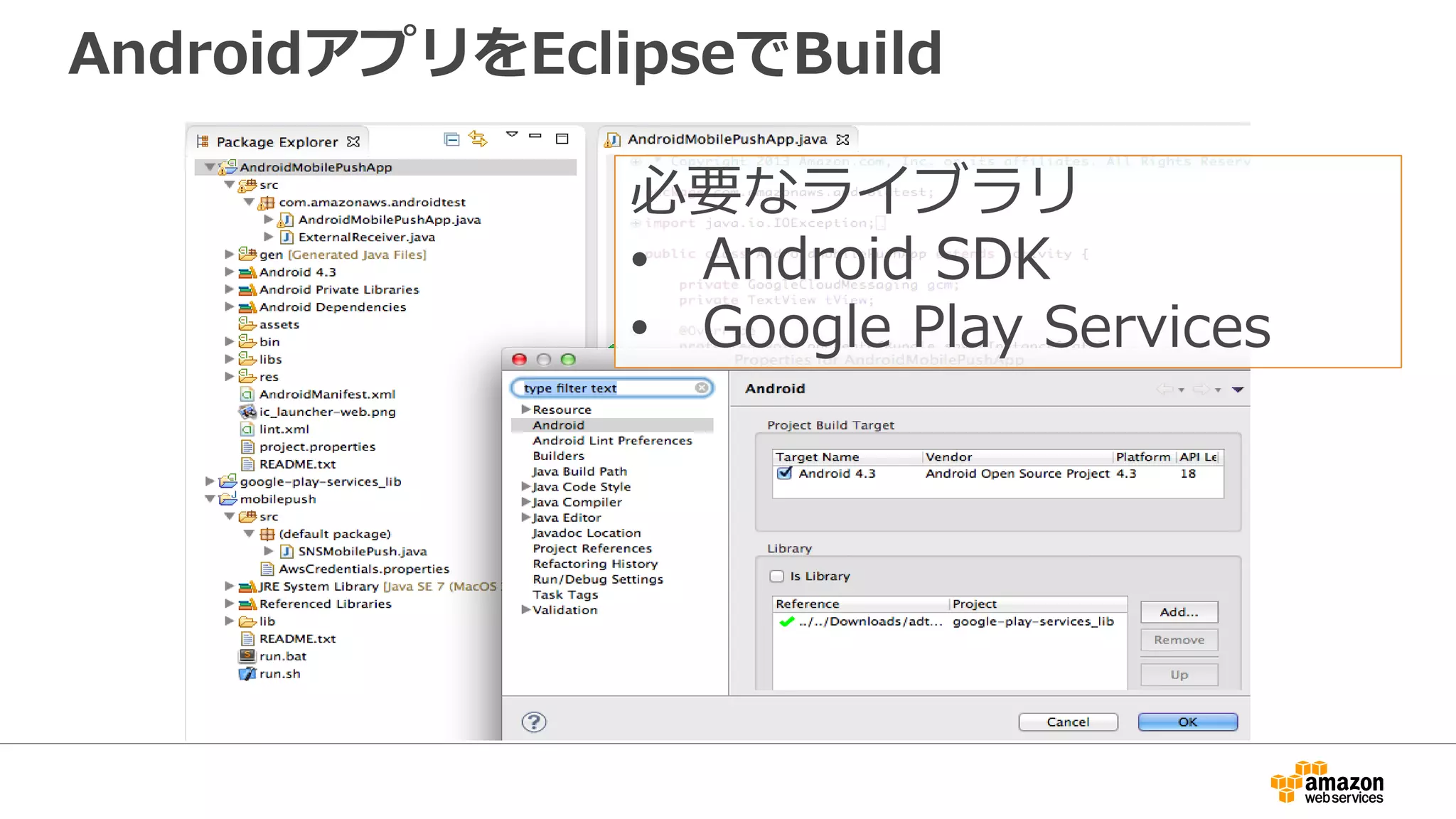Close the Package Explorer tab
The height and width of the screenshot is (819, 1456).
coord(353,141)
